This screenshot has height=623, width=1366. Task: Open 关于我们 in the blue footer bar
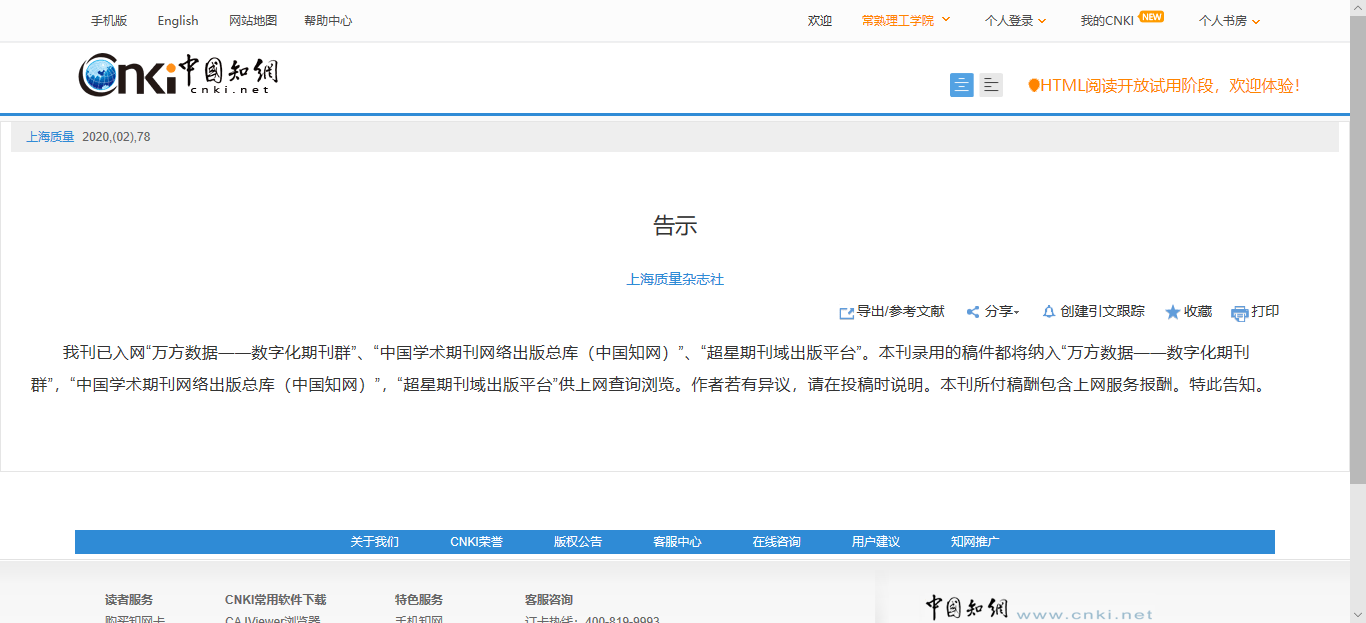(x=374, y=542)
